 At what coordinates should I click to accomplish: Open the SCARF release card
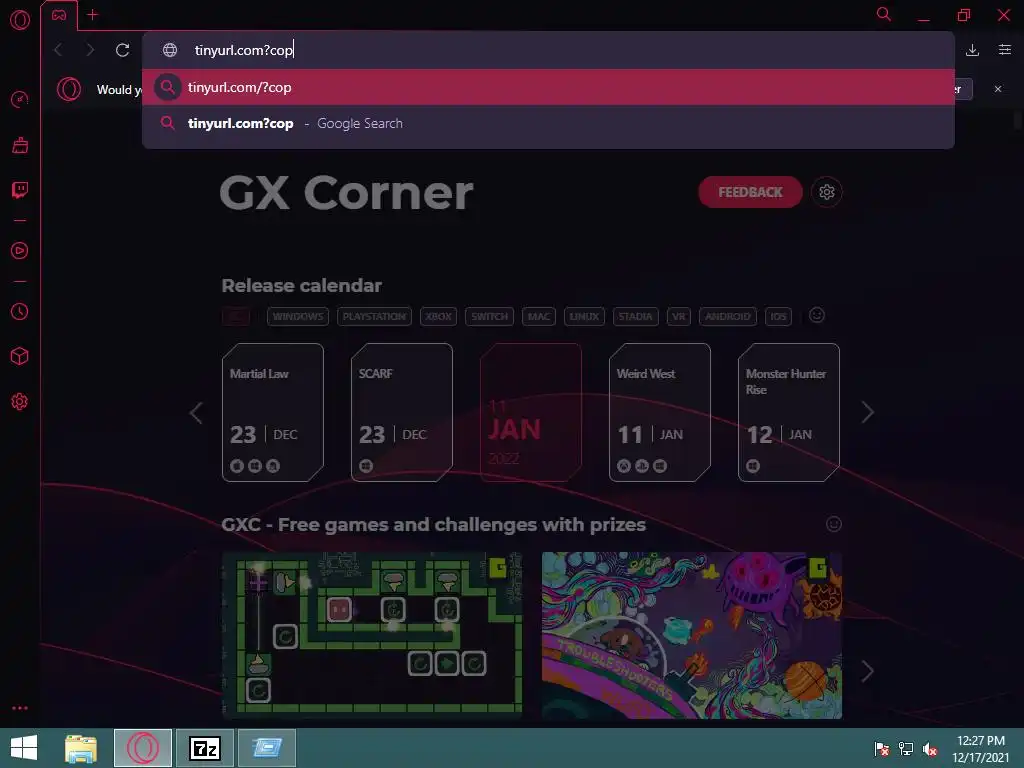point(402,413)
